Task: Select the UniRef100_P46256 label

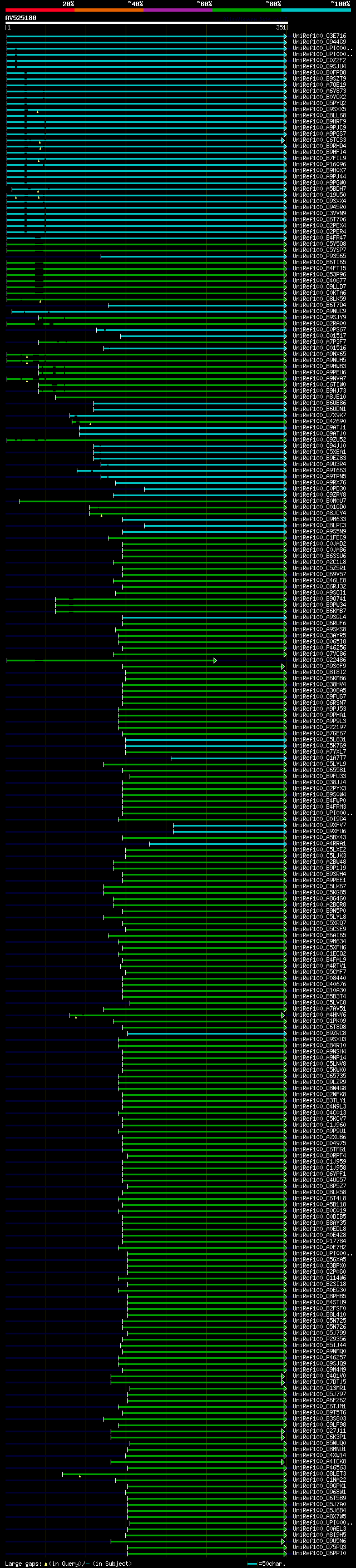Action: point(319,647)
